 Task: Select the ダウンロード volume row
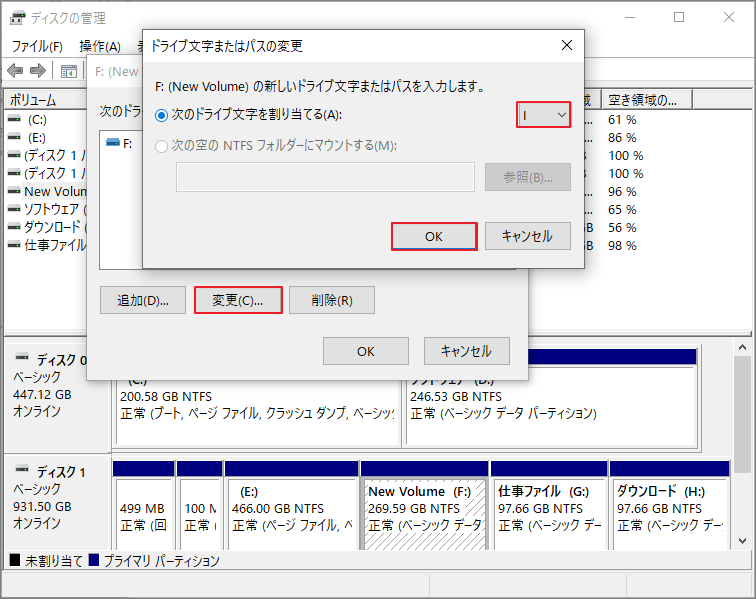(x=47, y=227)
